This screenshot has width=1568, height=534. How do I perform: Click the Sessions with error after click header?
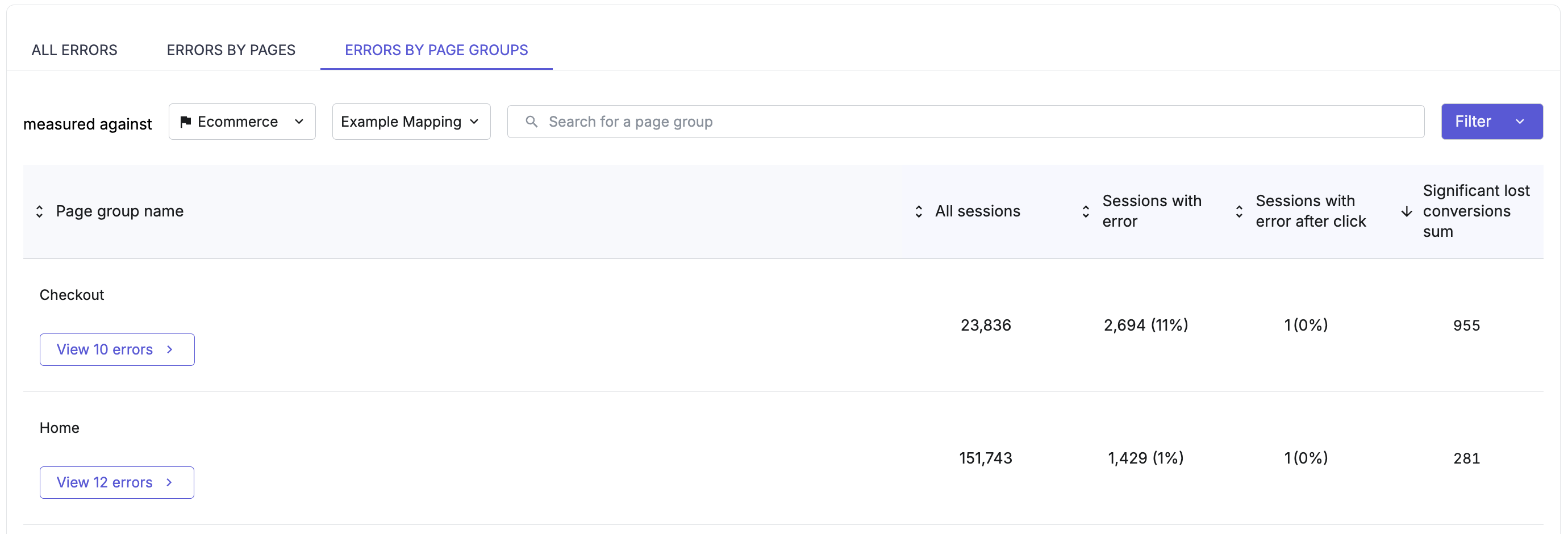tap(1310, 211)
